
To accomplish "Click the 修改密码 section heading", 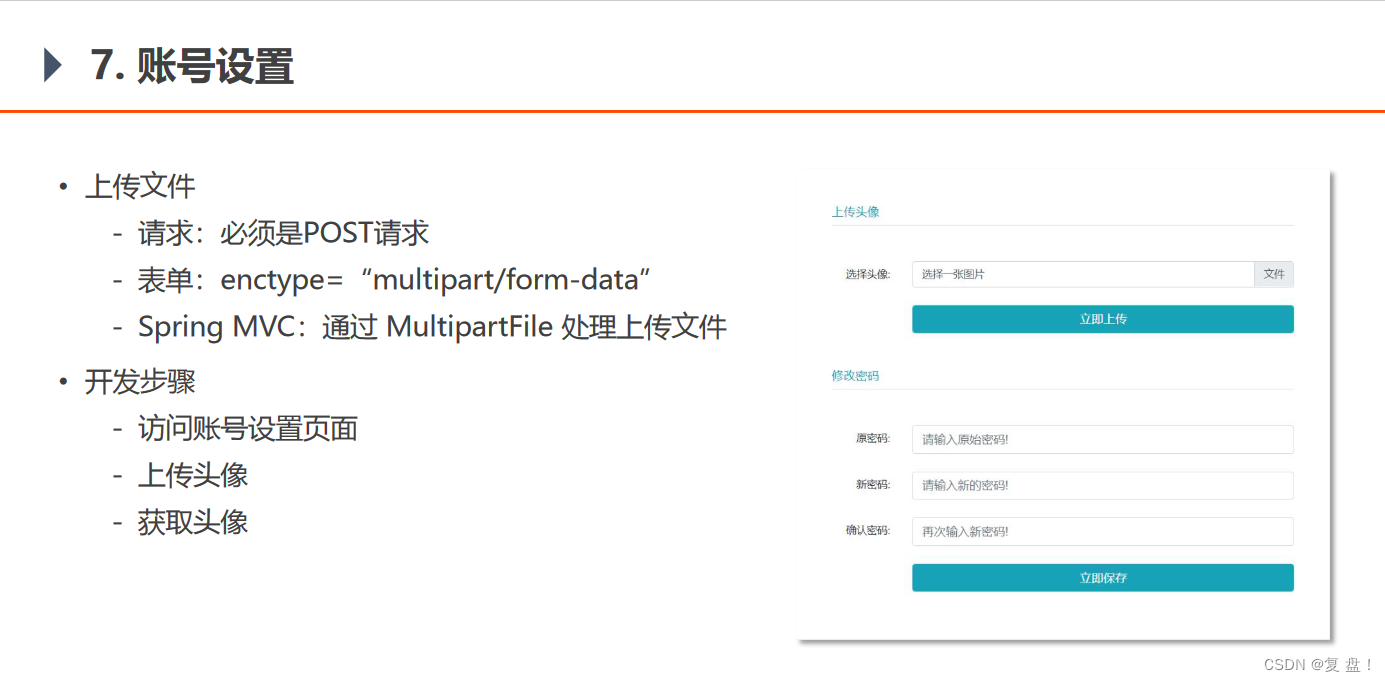I will [855, 376].
